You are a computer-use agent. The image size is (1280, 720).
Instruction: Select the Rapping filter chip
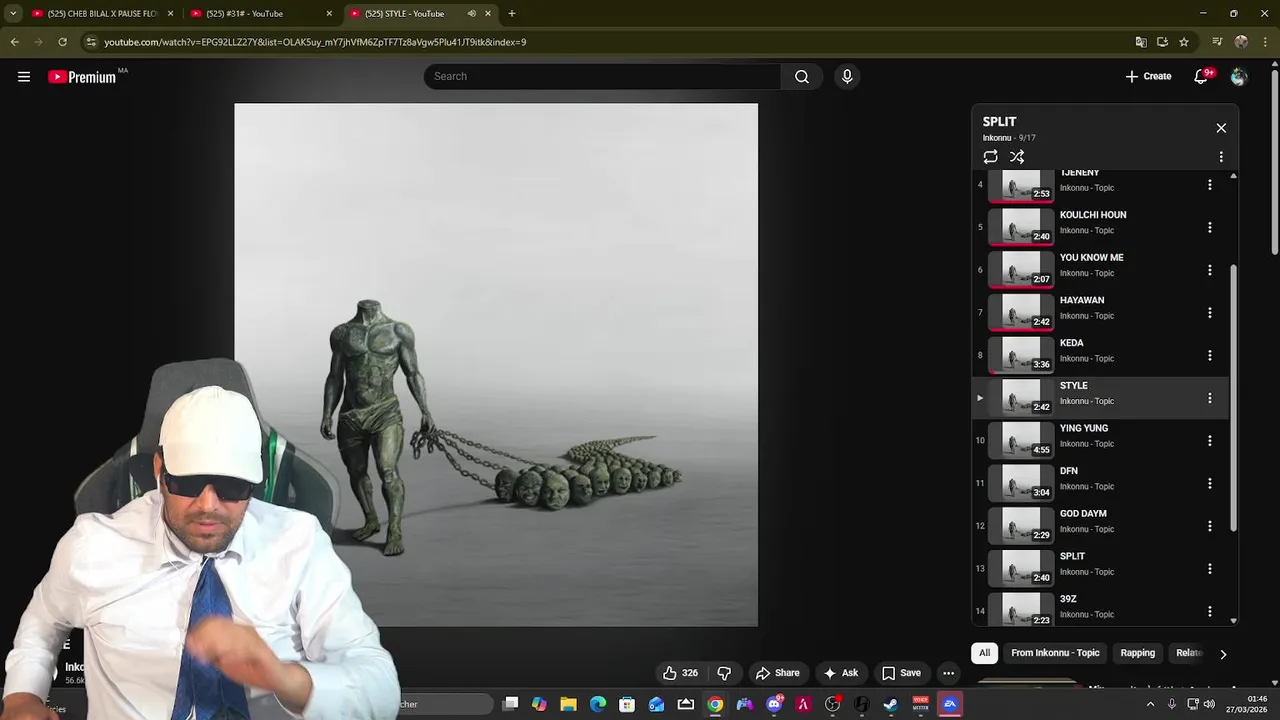1137,653
